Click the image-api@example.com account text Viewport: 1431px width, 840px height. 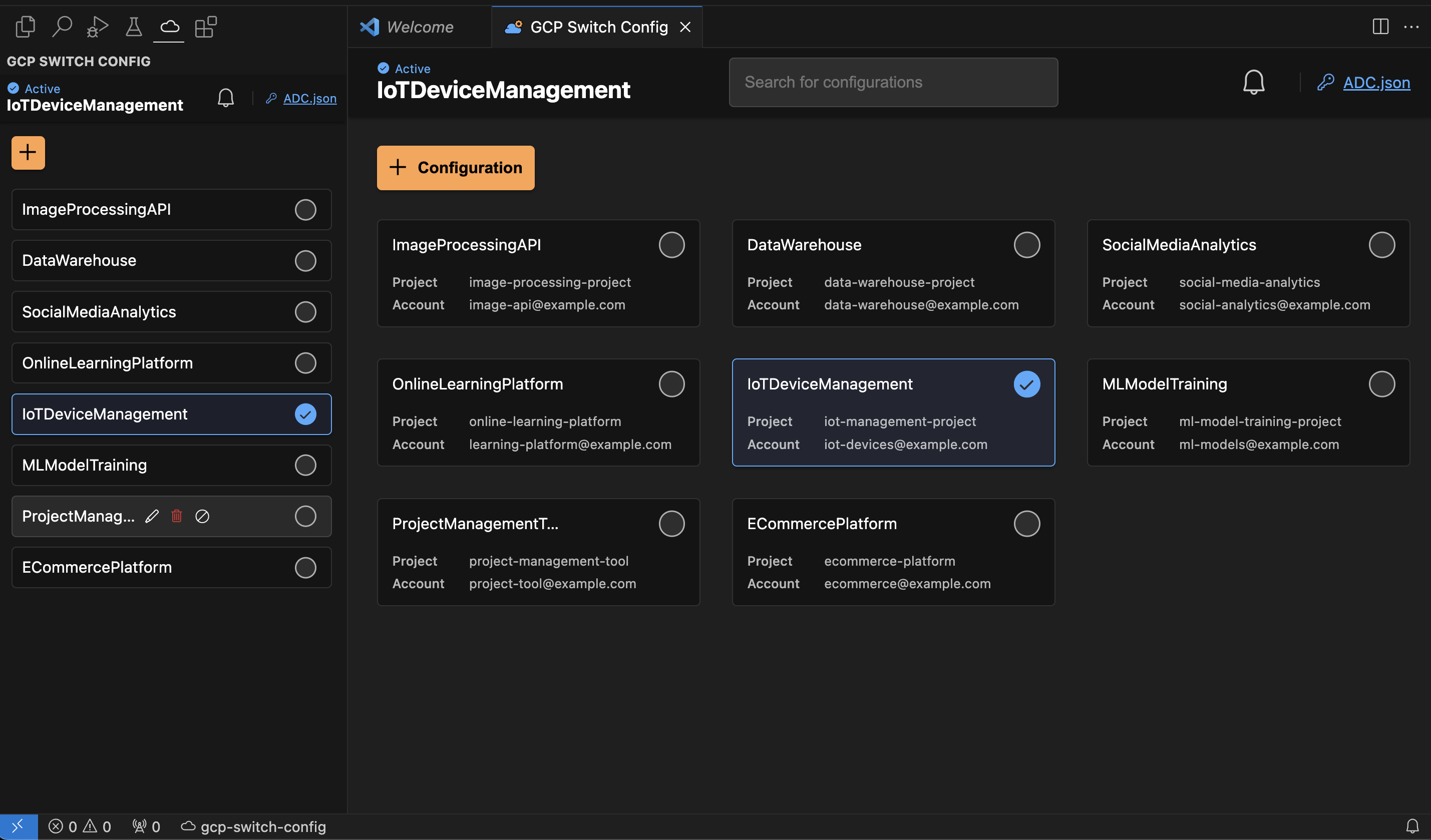547,305
